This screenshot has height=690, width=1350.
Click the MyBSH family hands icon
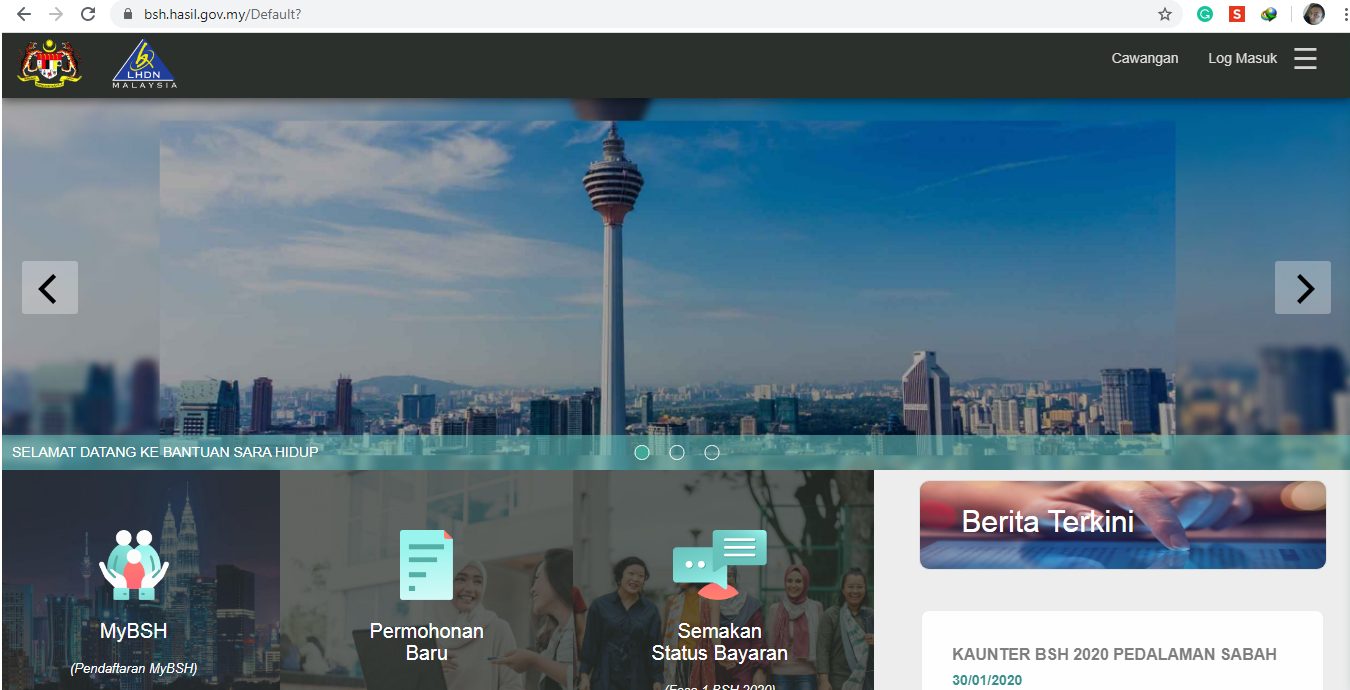point(133,564)
